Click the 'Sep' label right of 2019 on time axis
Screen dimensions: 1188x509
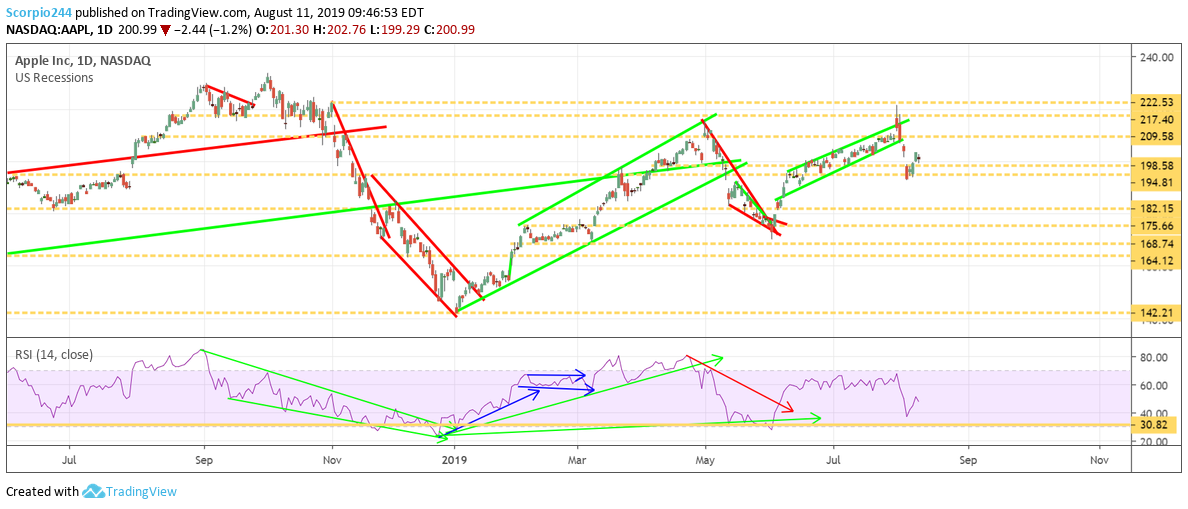click(x=967, y=459)
